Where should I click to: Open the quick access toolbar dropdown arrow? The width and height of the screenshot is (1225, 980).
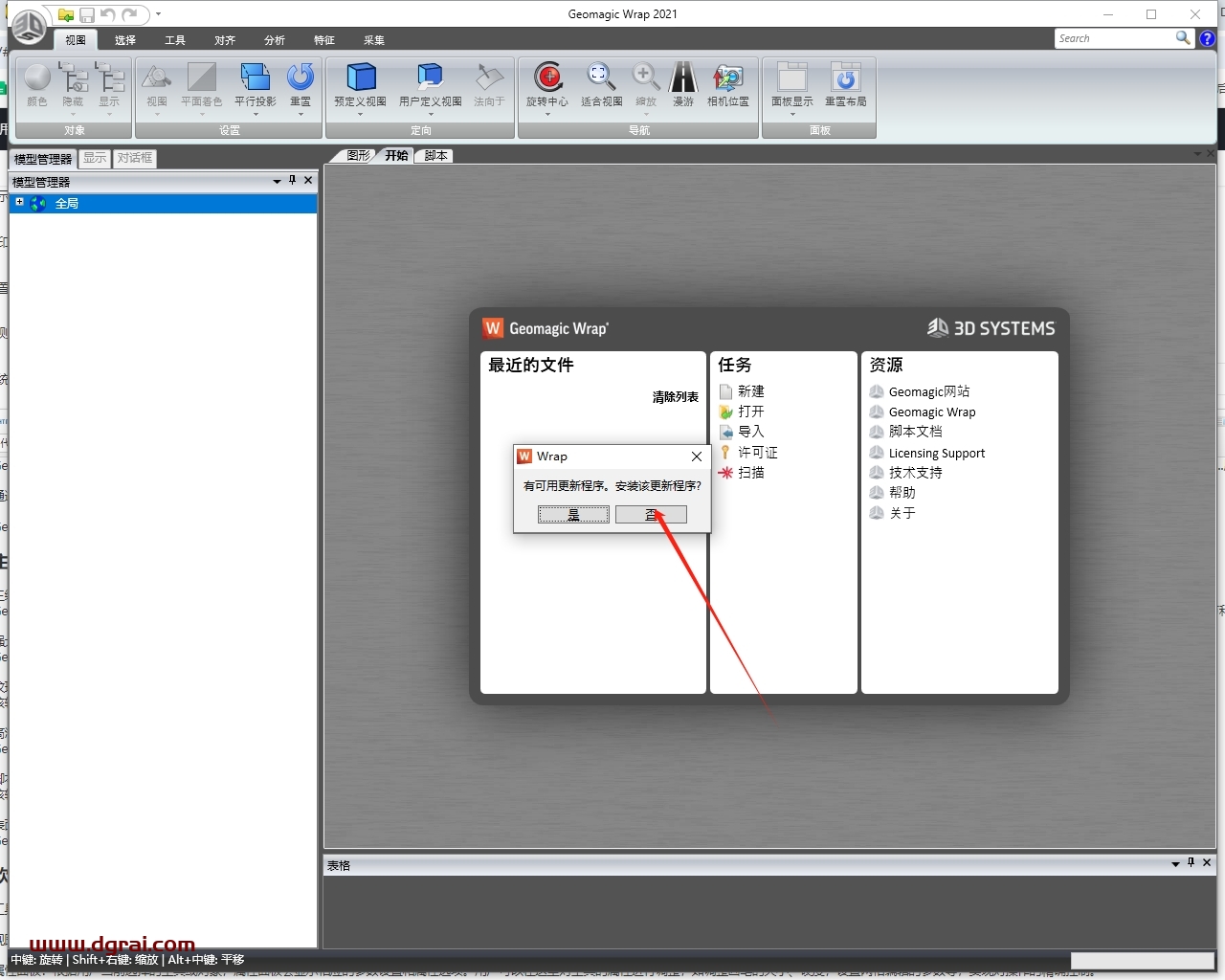click(158, 14)
